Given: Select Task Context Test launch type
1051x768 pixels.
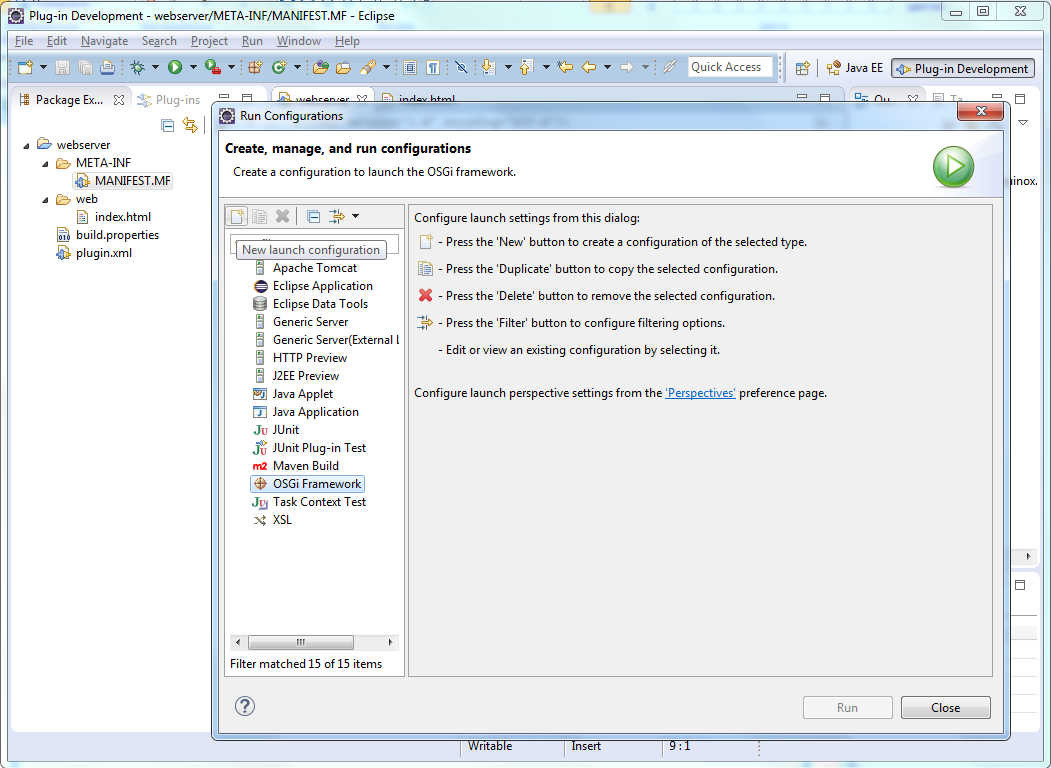Looking at the screenshot, I should coord(310,502).
